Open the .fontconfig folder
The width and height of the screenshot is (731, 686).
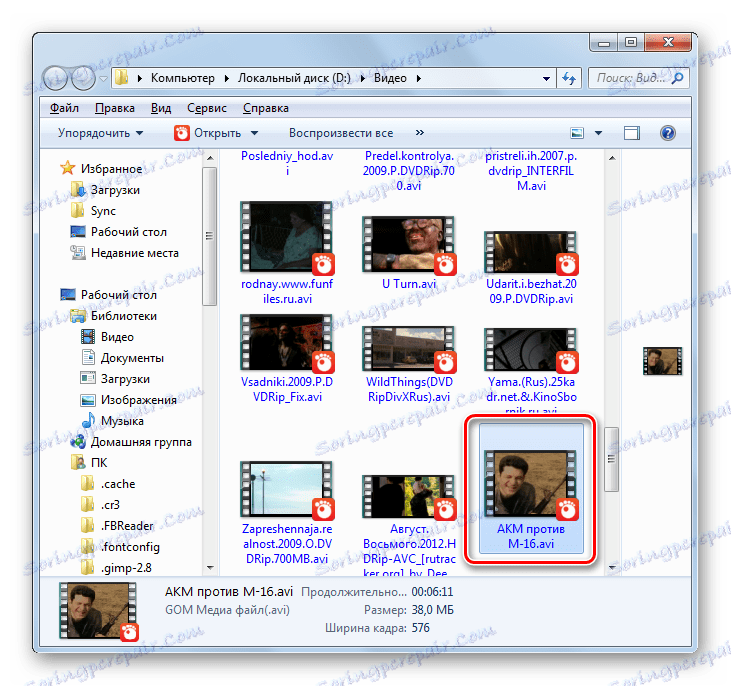point(120,547)
